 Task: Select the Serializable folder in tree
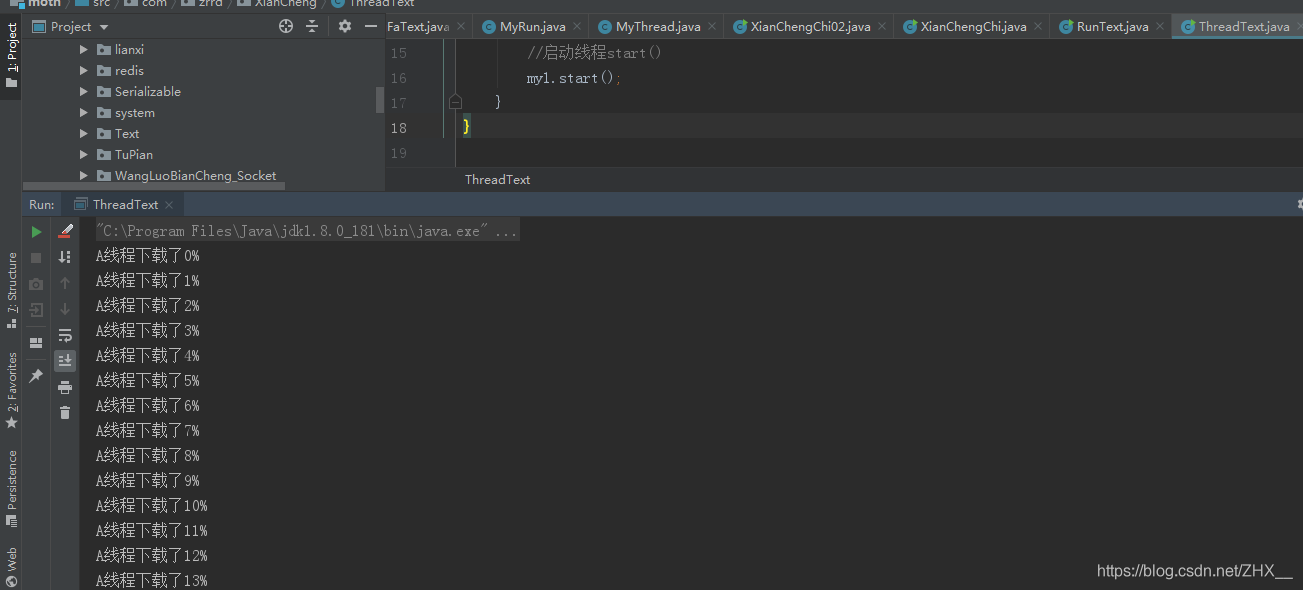148,91
